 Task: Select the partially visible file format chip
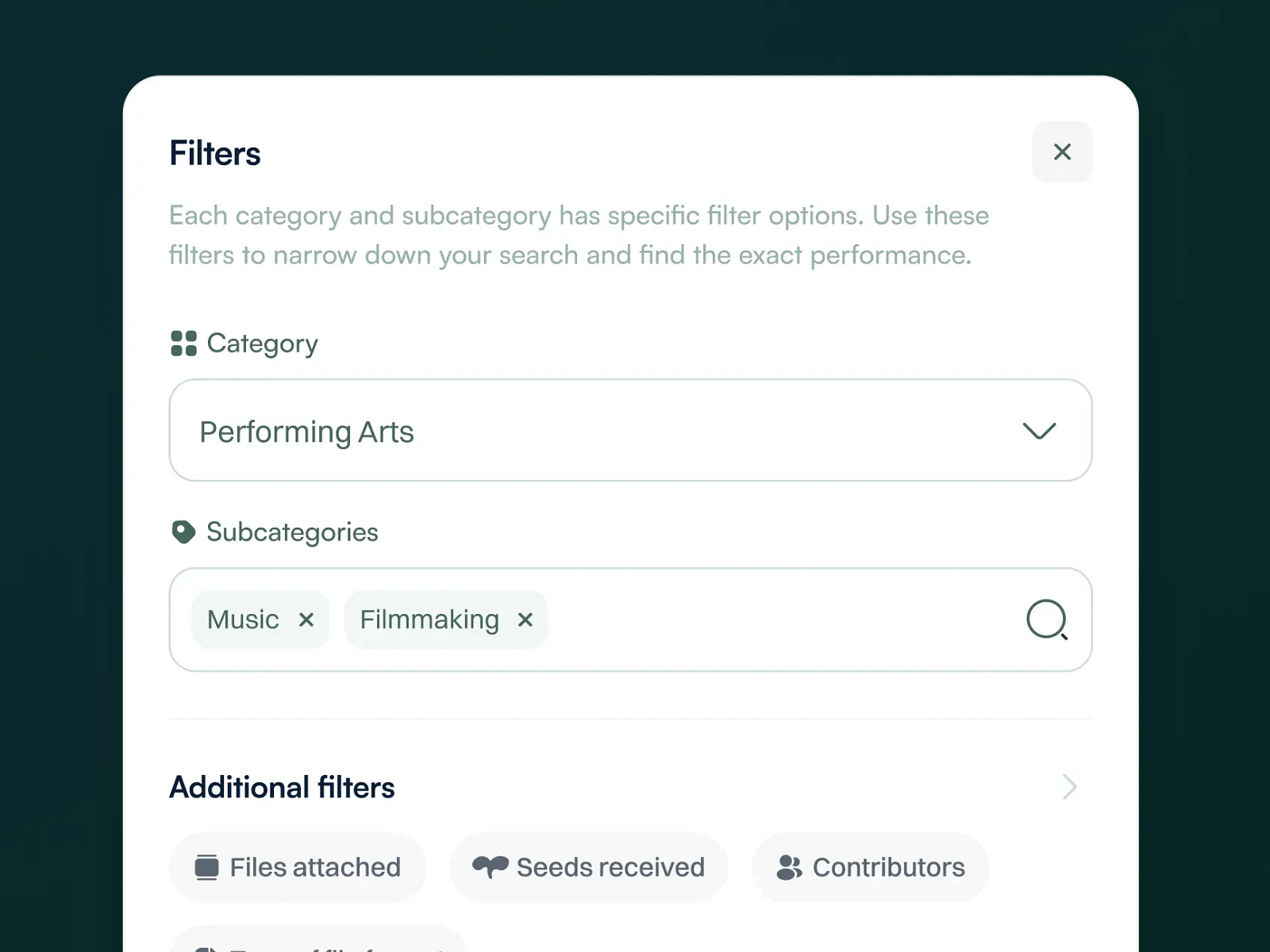pos(317,944)
